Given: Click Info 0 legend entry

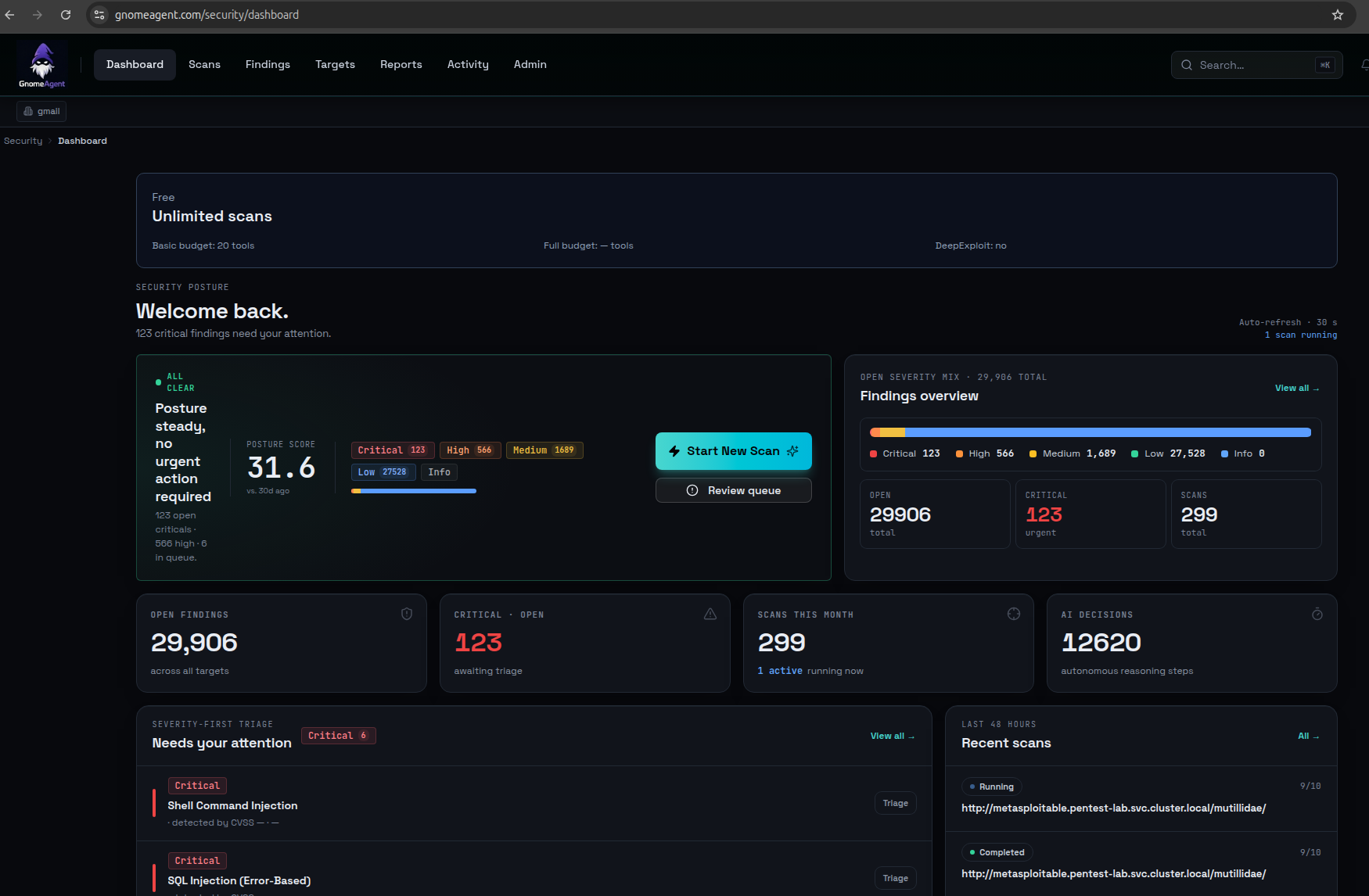Looking at the screenshot, I should [1243, 453].
